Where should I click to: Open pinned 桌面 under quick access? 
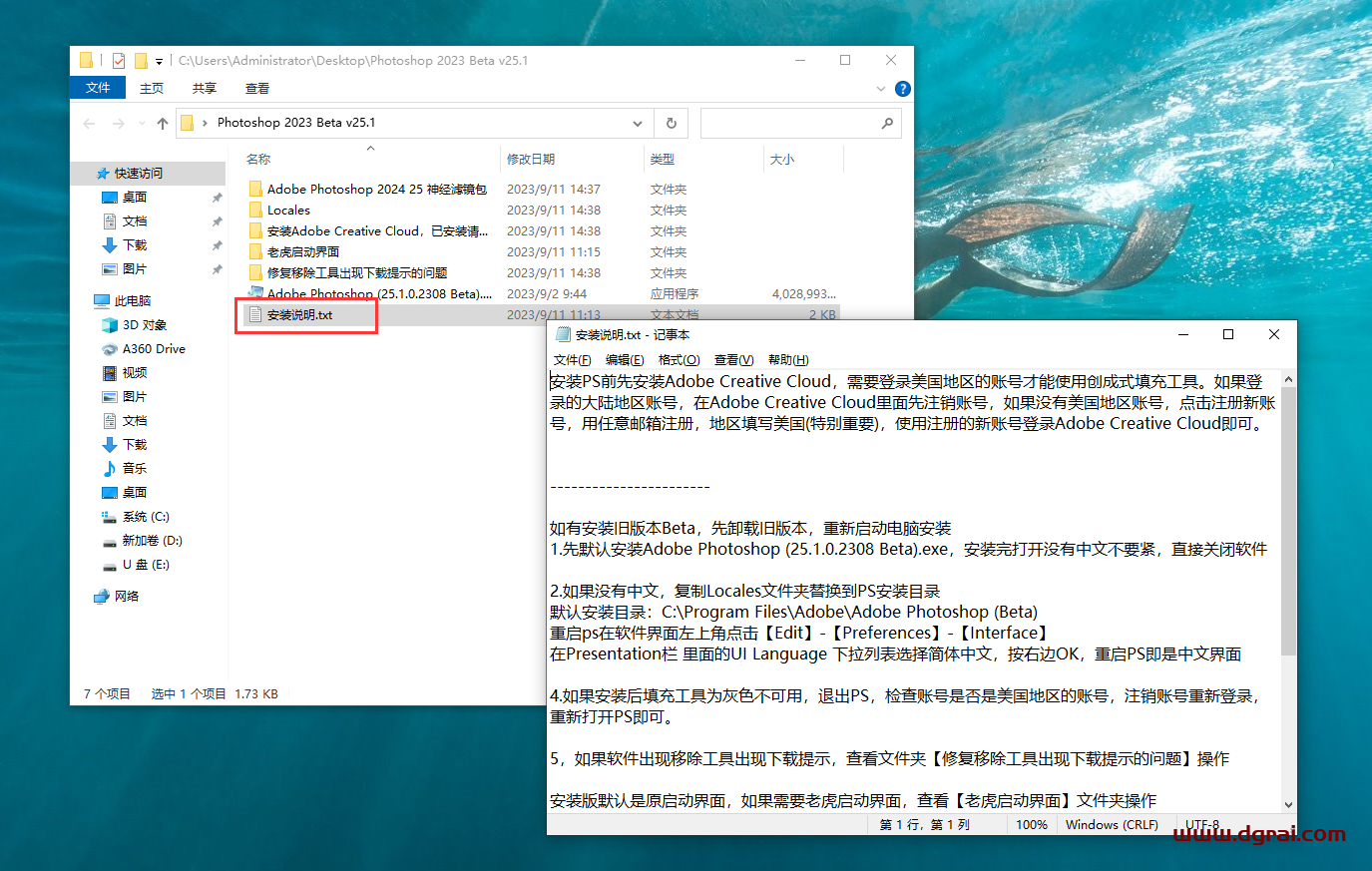(135, 197)
